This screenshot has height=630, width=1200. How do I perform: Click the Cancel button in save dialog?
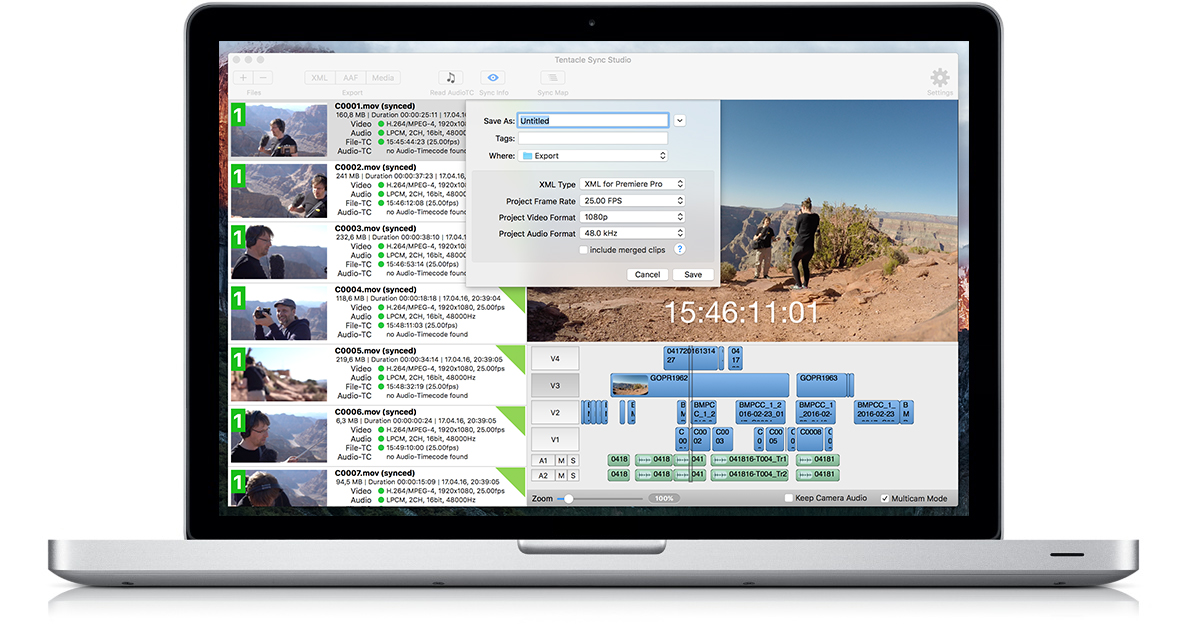click(x=647, y=274)
